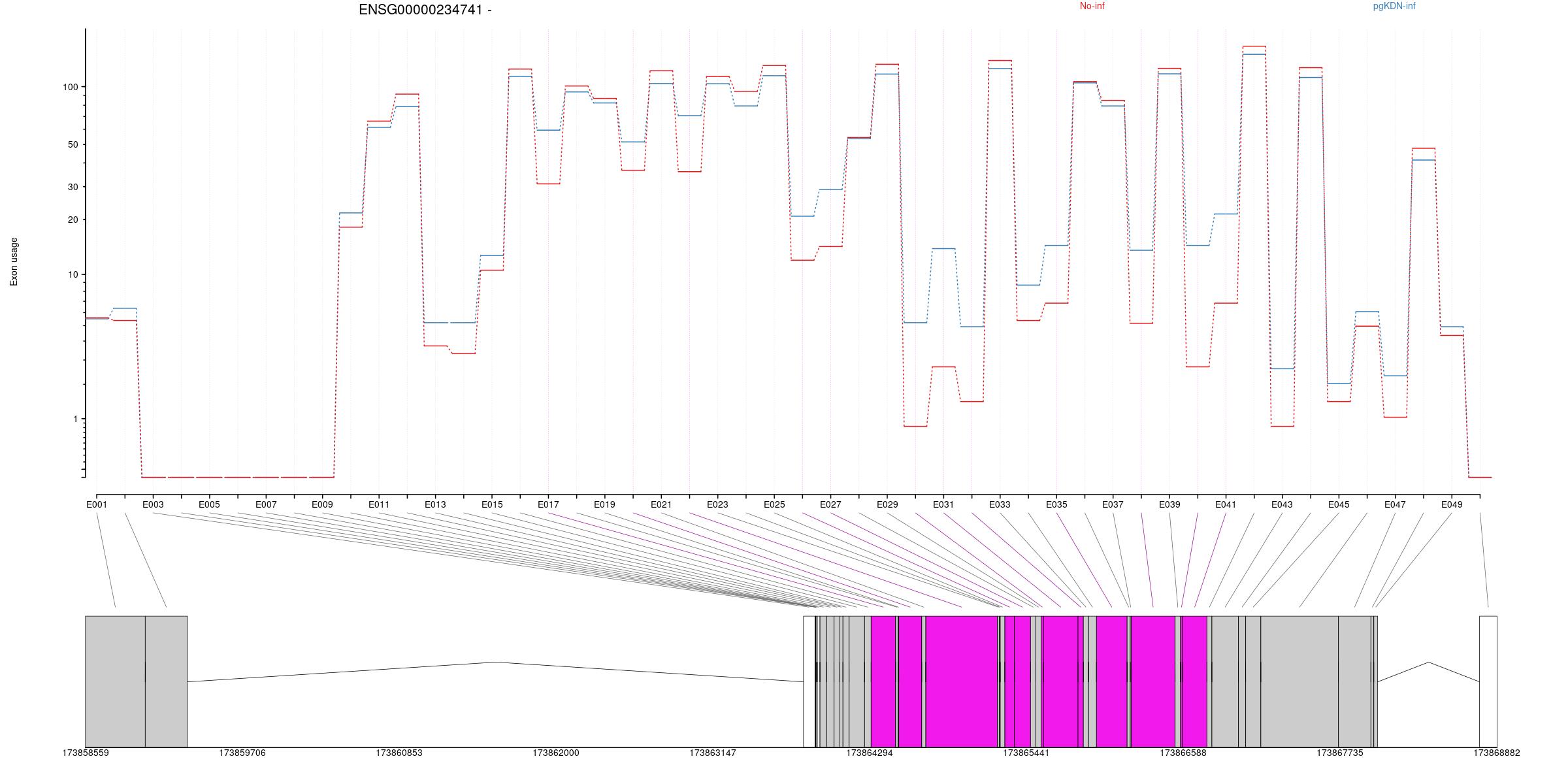This screenshot has height=784, width=1568.
Task: Select the E001 exon axis label
Action: coord(97,504)
